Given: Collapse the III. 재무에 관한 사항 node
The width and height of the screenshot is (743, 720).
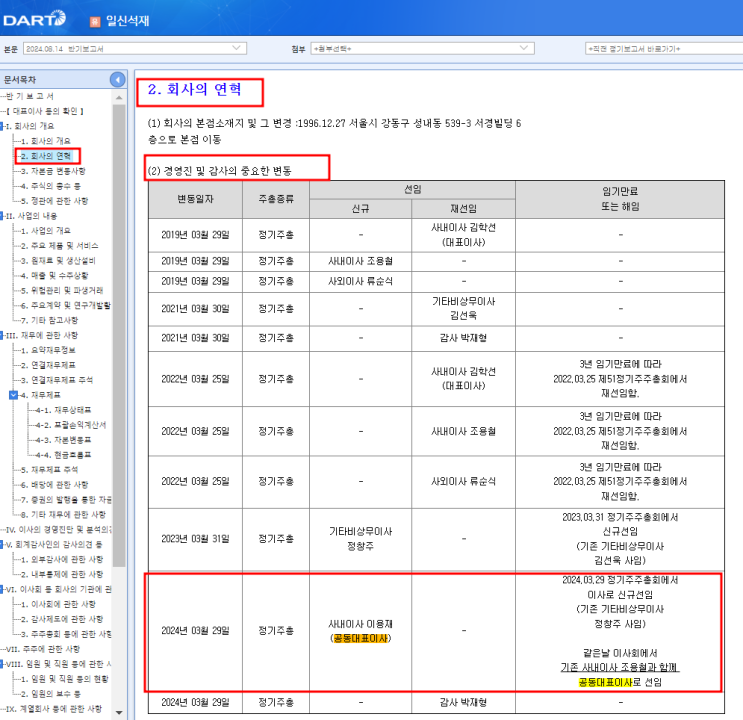Looking at the screenshot, I should coord(2,336).
